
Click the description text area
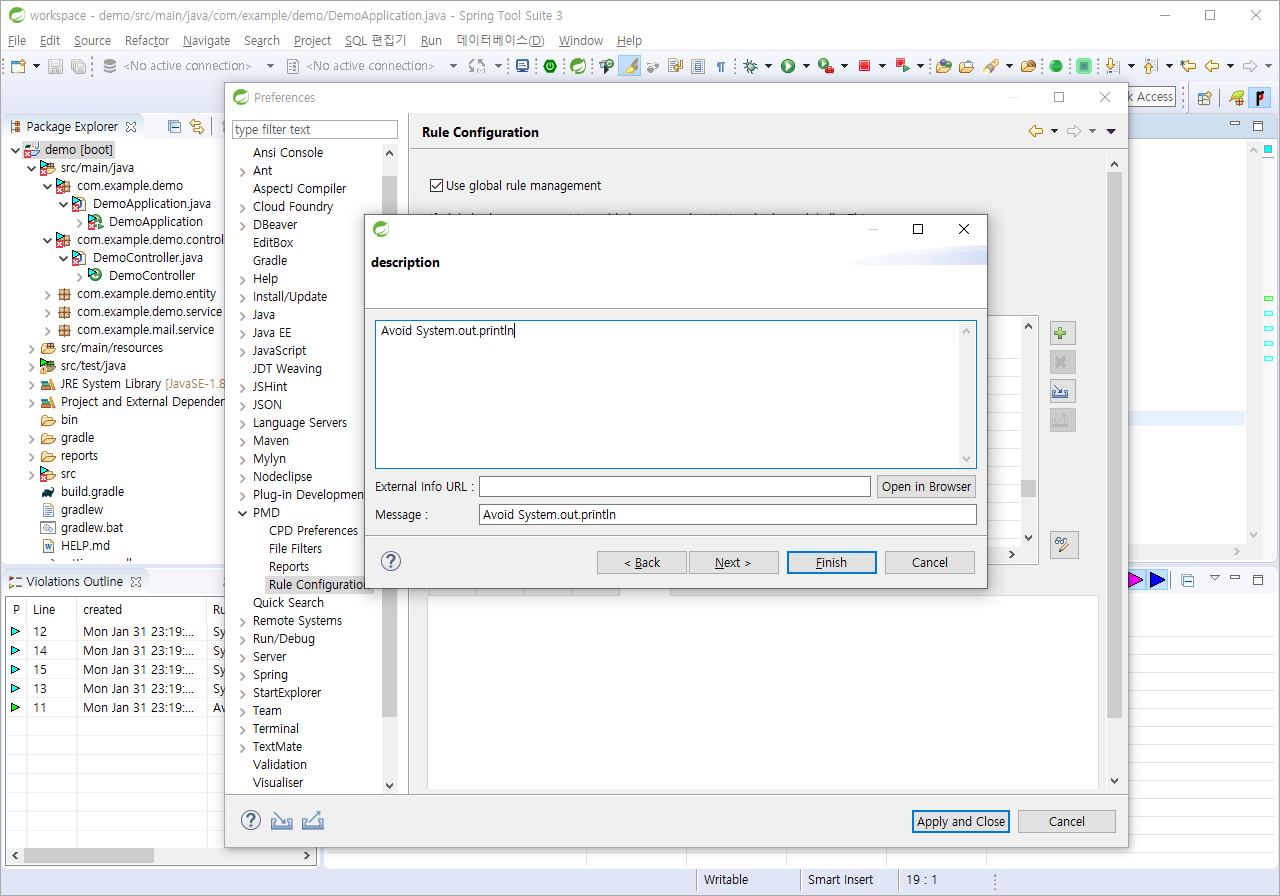tap(676, 394)
